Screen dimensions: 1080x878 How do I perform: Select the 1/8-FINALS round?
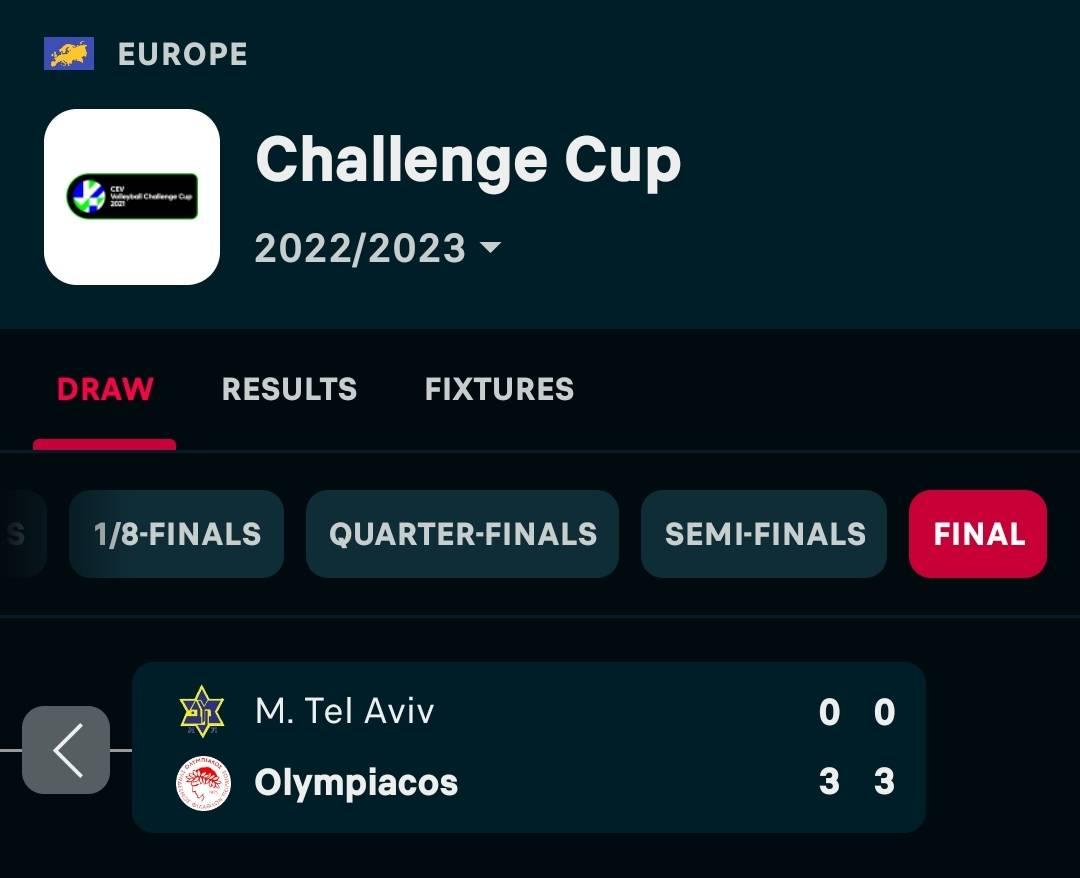click(177, 534)
